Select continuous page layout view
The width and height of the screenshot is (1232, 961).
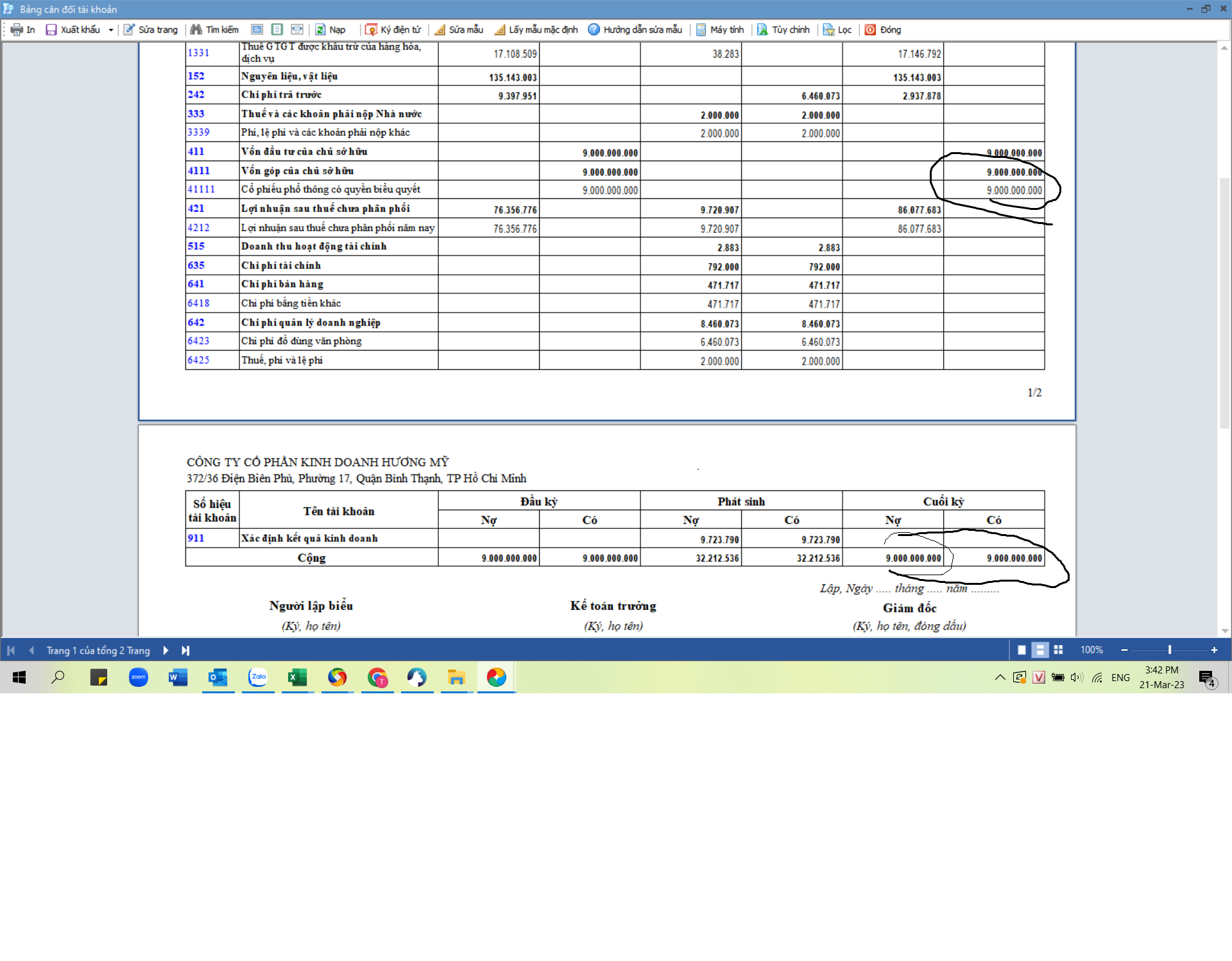pyautogui.click(x=1039, y=650)
